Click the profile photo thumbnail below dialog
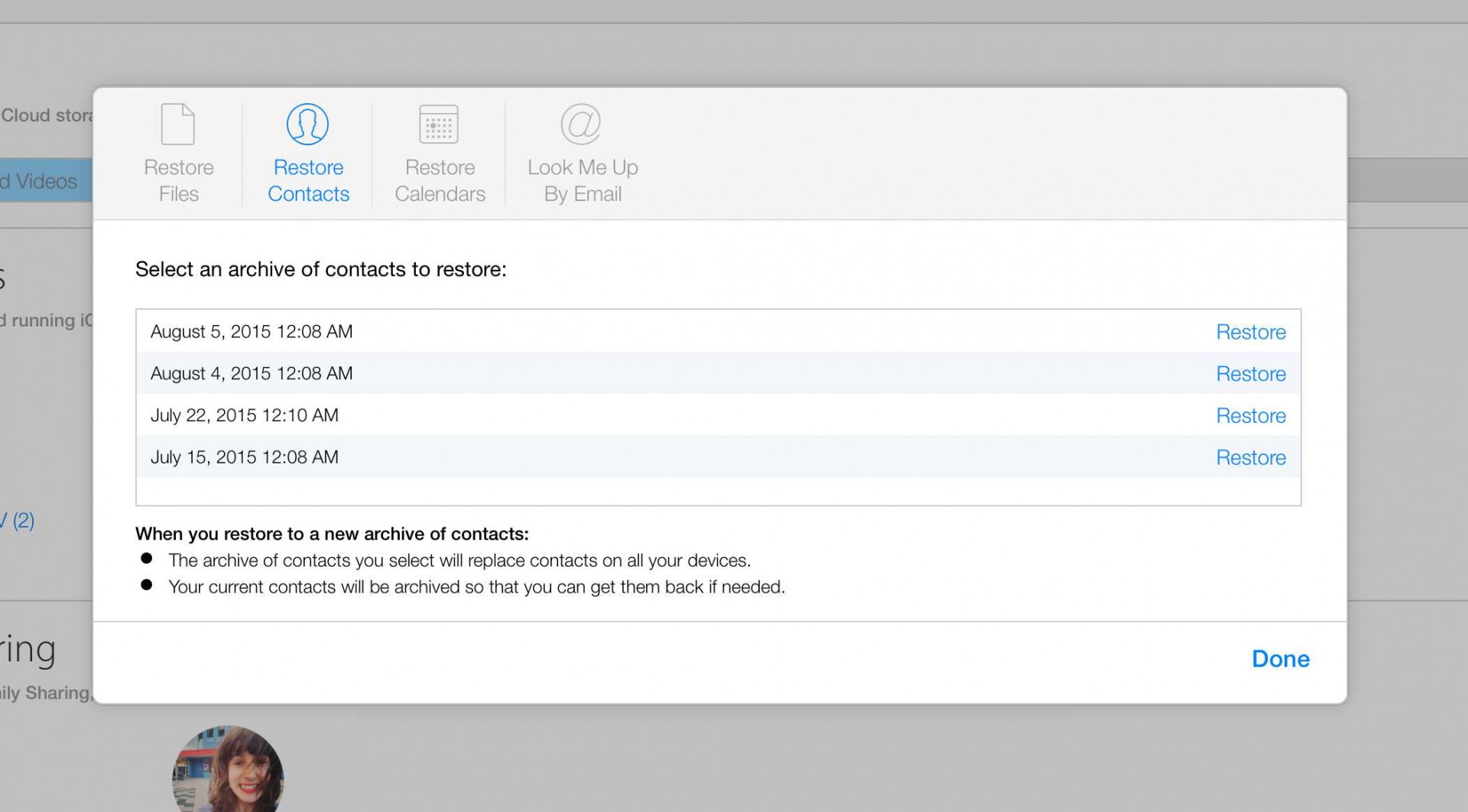This screenshot has height=812, width=1468. pyautogui.click(x=228, y=769)
